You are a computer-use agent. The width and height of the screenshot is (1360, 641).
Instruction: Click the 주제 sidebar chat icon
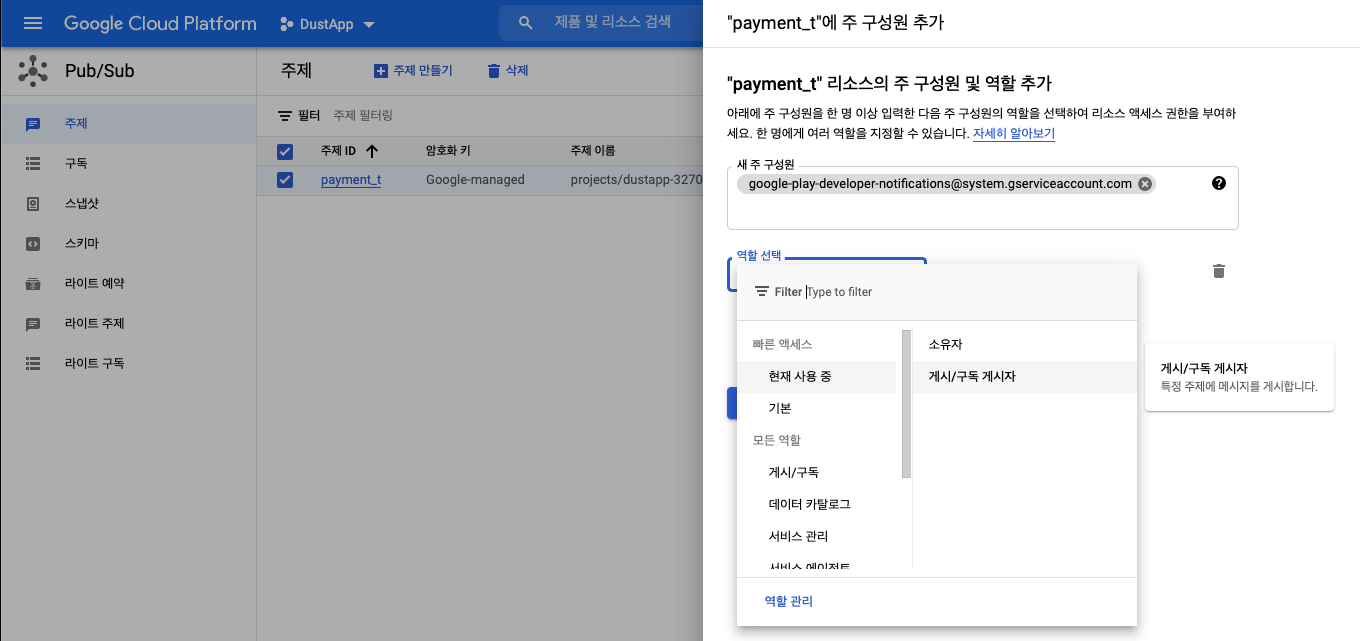tap(33, 124)
